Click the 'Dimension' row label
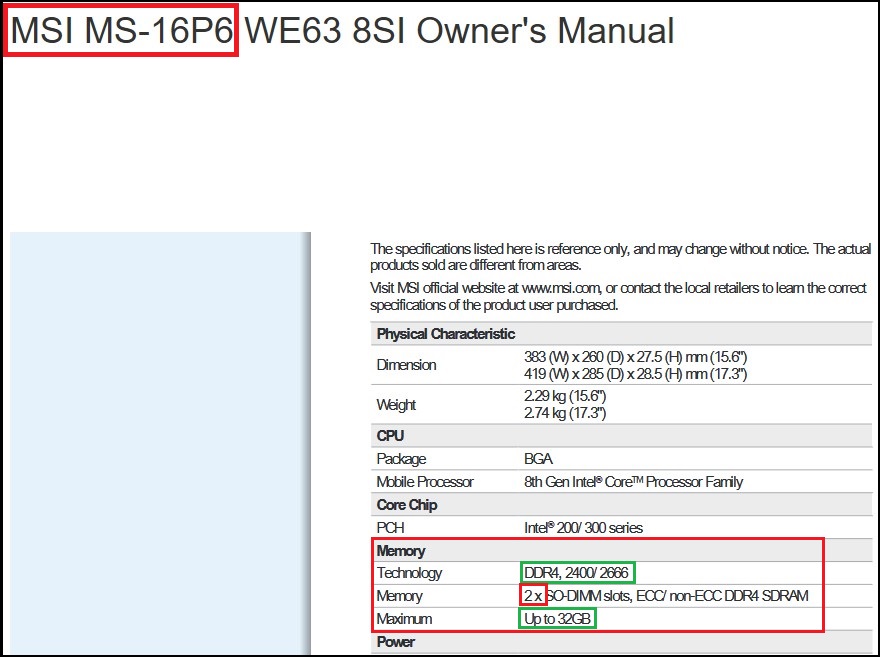880x657 pixels. pyautogui.click(x=406, y=365)
